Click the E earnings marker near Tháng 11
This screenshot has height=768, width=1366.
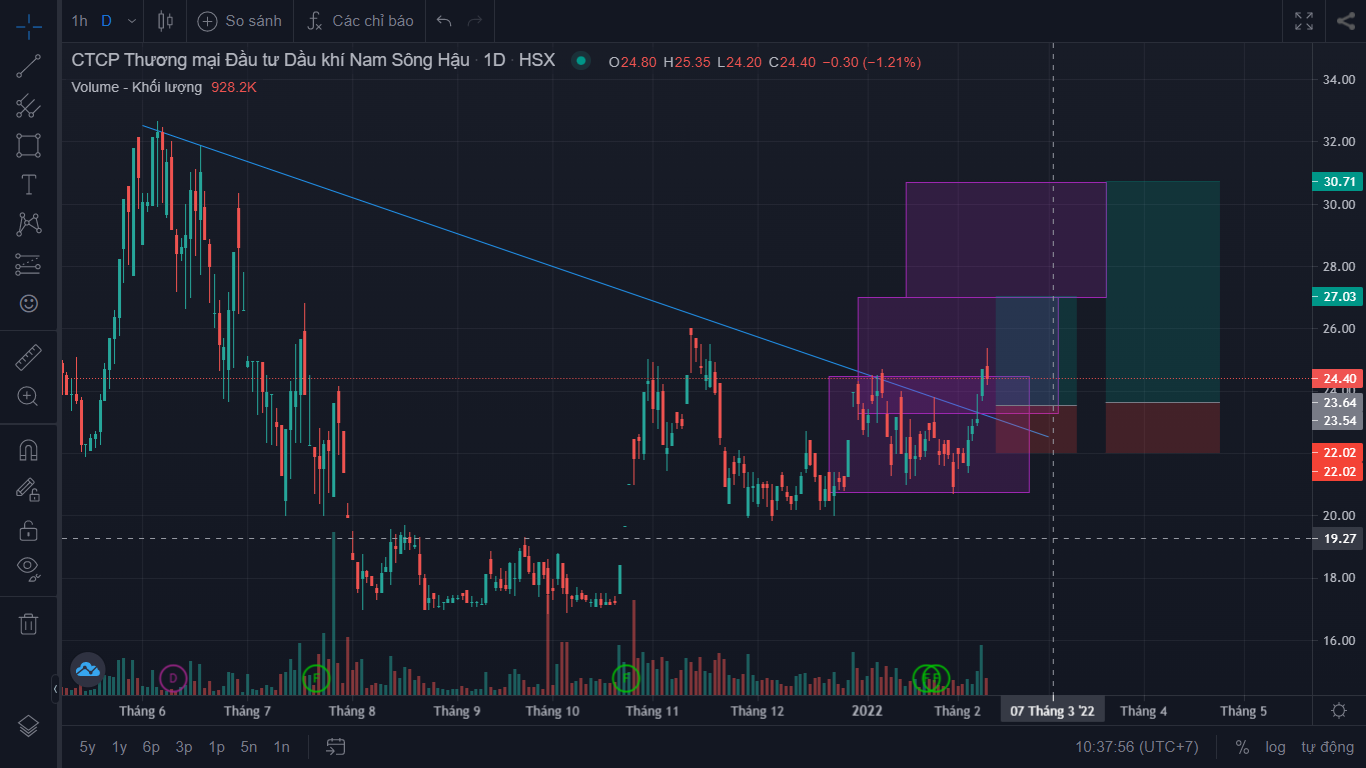coord(625,678)
